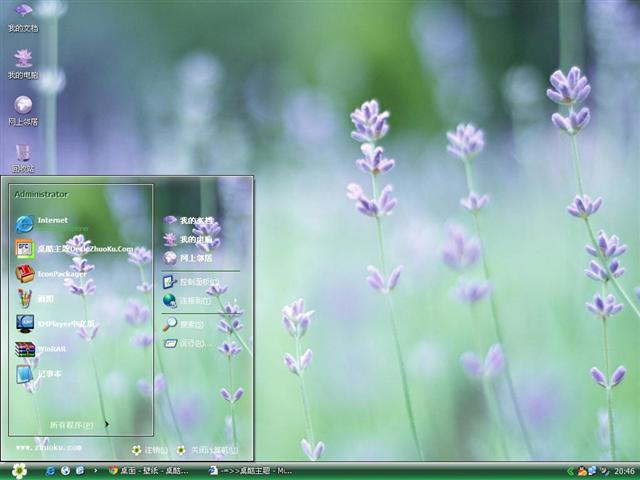Click 关闭计算机(U) shut down button
This screenshot has height=480, width=640.
208,450
